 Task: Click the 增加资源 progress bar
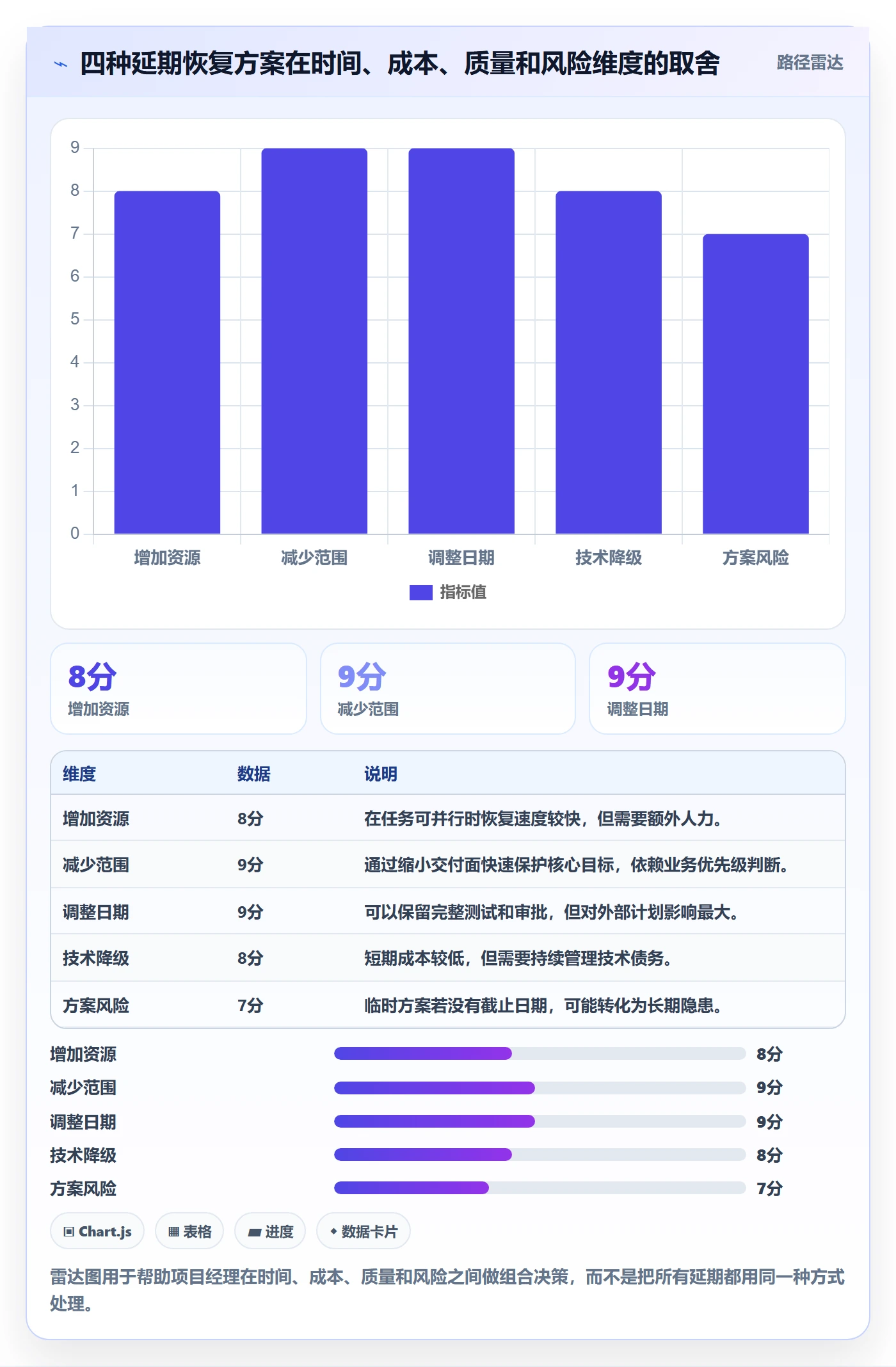coord(540,1053)
